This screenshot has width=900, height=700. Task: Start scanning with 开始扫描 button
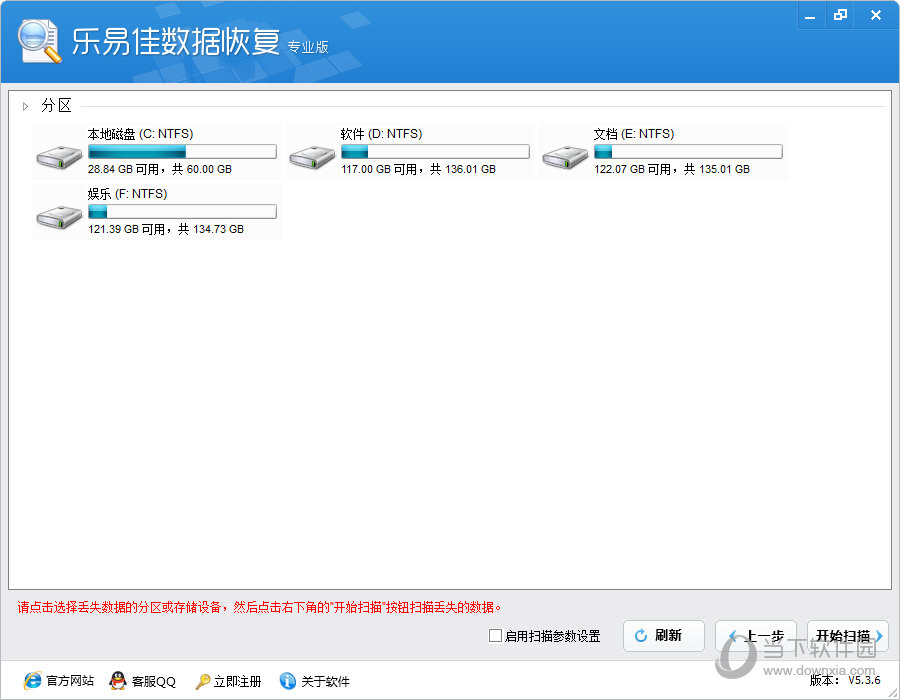click(x=848, y=636)
